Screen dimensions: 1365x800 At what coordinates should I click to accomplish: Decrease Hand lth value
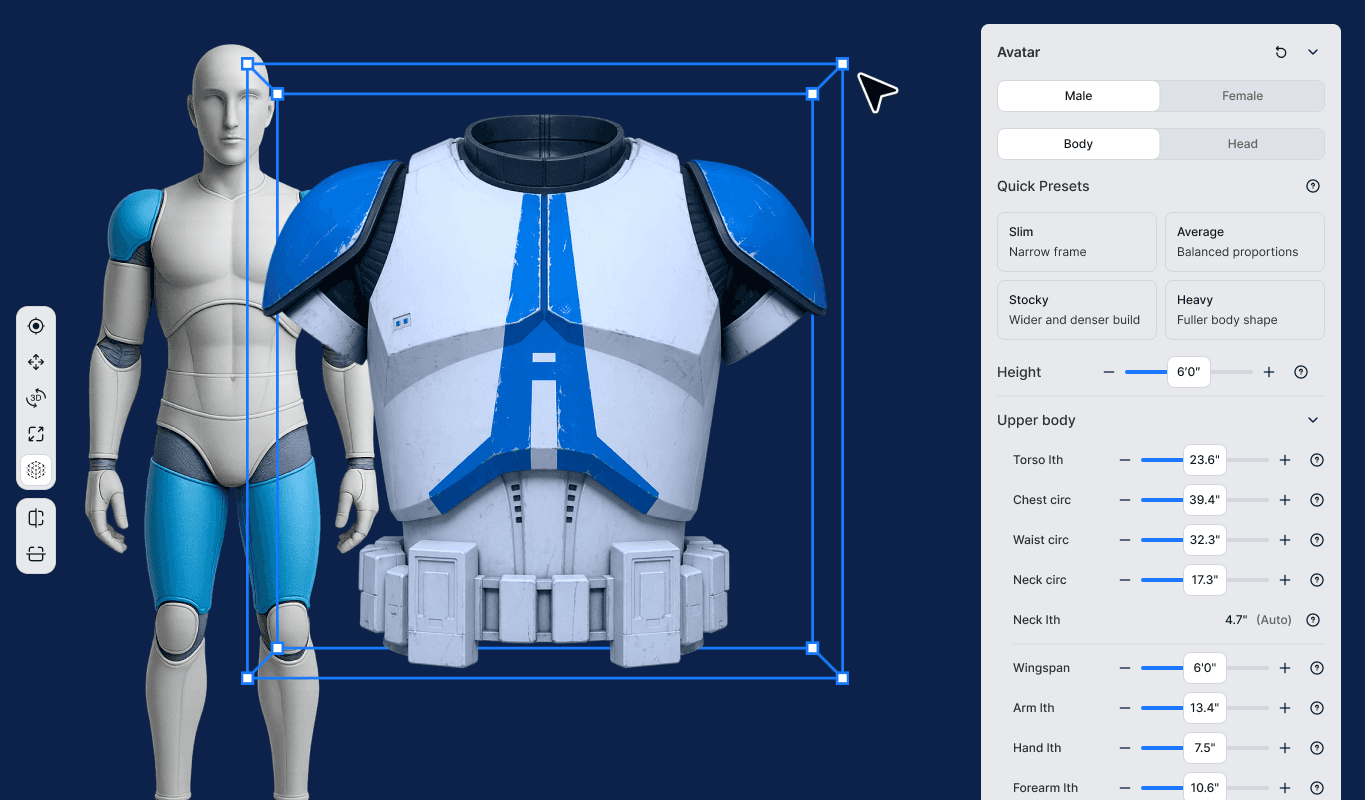[x=1125, y=748]
